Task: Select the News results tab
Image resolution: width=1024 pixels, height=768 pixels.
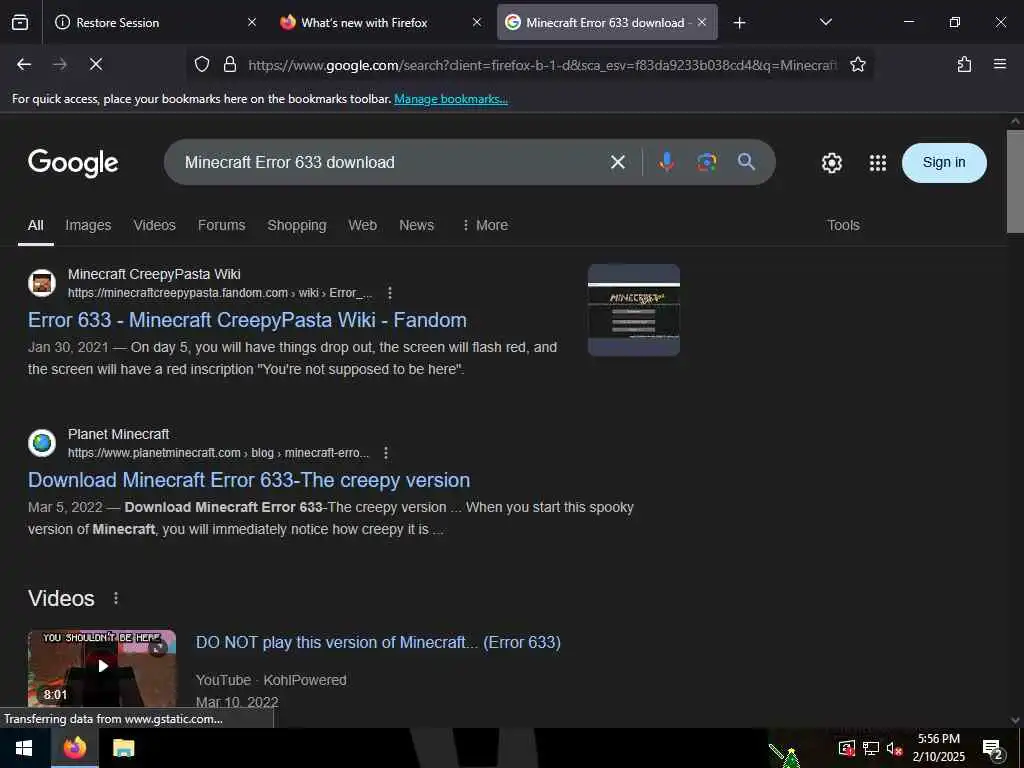Action: 417,225
